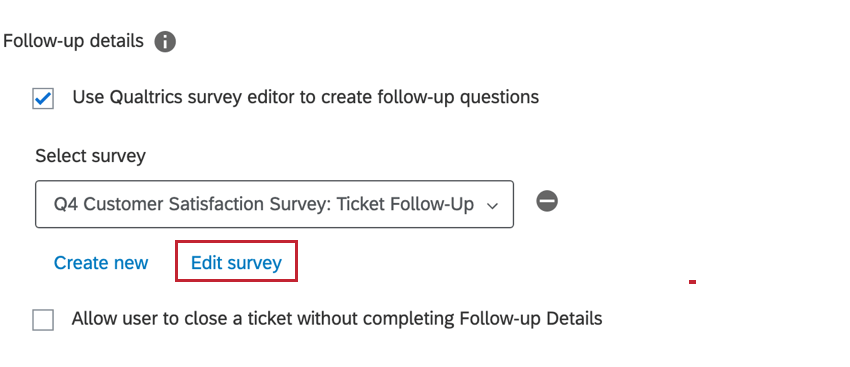This screenshot has height=367, width=850.
Task: Click the dropdown chevron in survey selector
Action: coord(492,206)
